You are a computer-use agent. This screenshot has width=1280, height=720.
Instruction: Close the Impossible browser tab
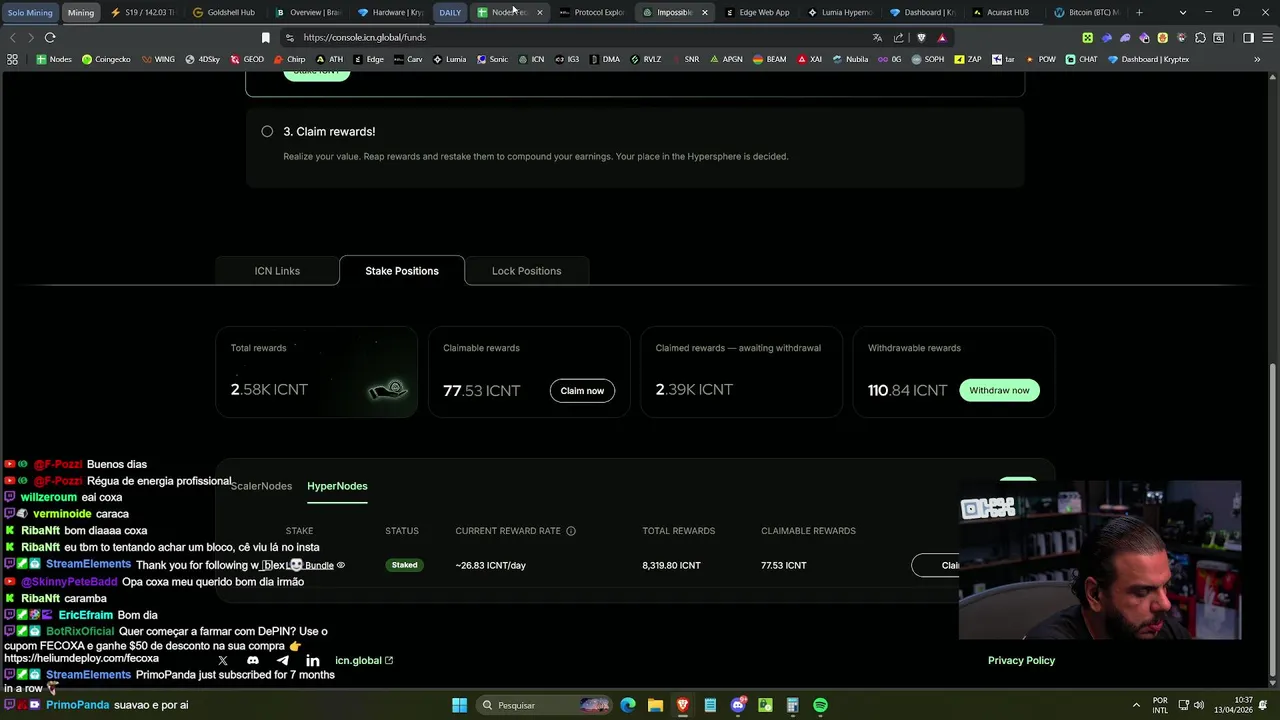[x=705, y=12]
